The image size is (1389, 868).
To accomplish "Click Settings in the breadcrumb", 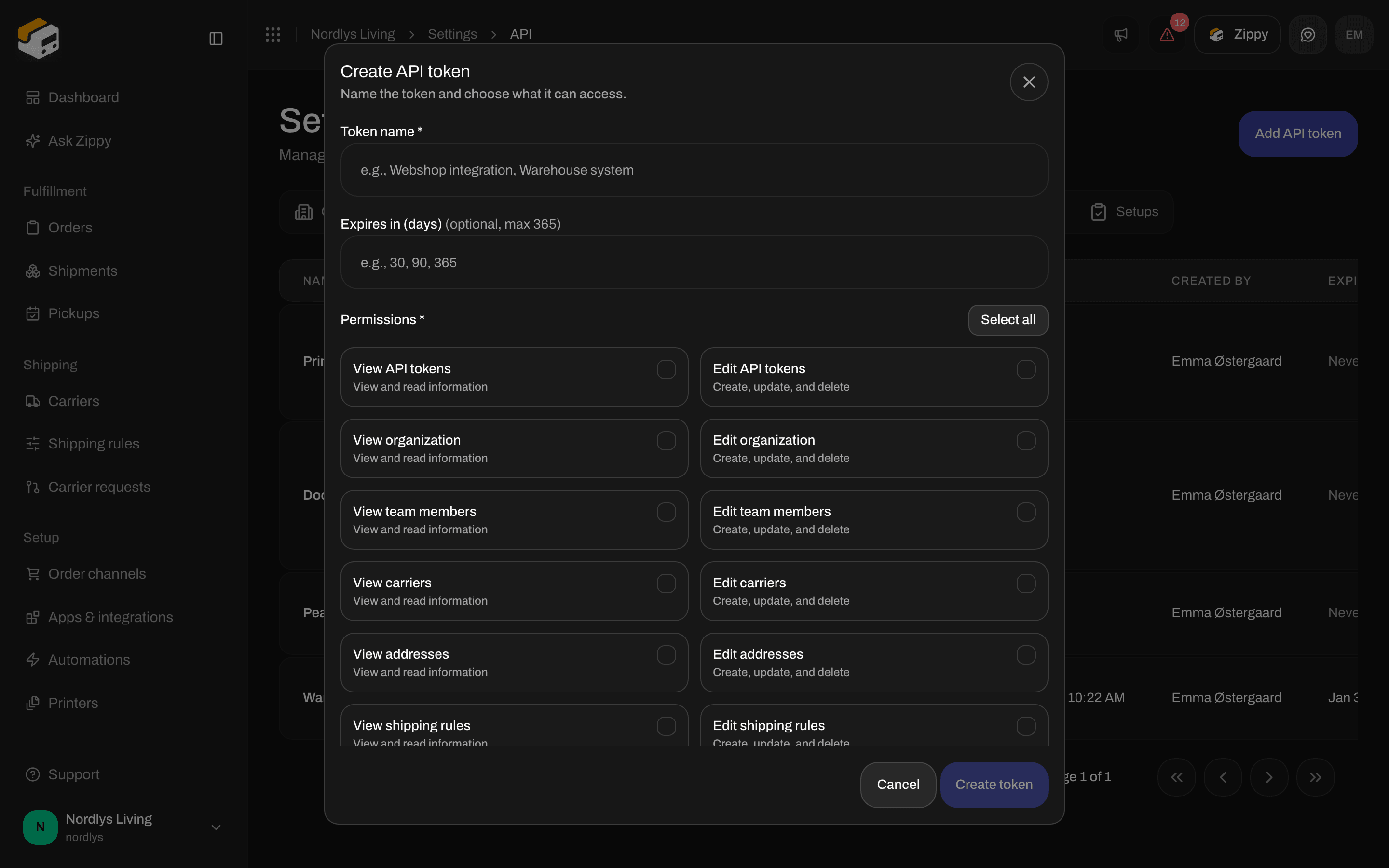I will pos(452,34).
